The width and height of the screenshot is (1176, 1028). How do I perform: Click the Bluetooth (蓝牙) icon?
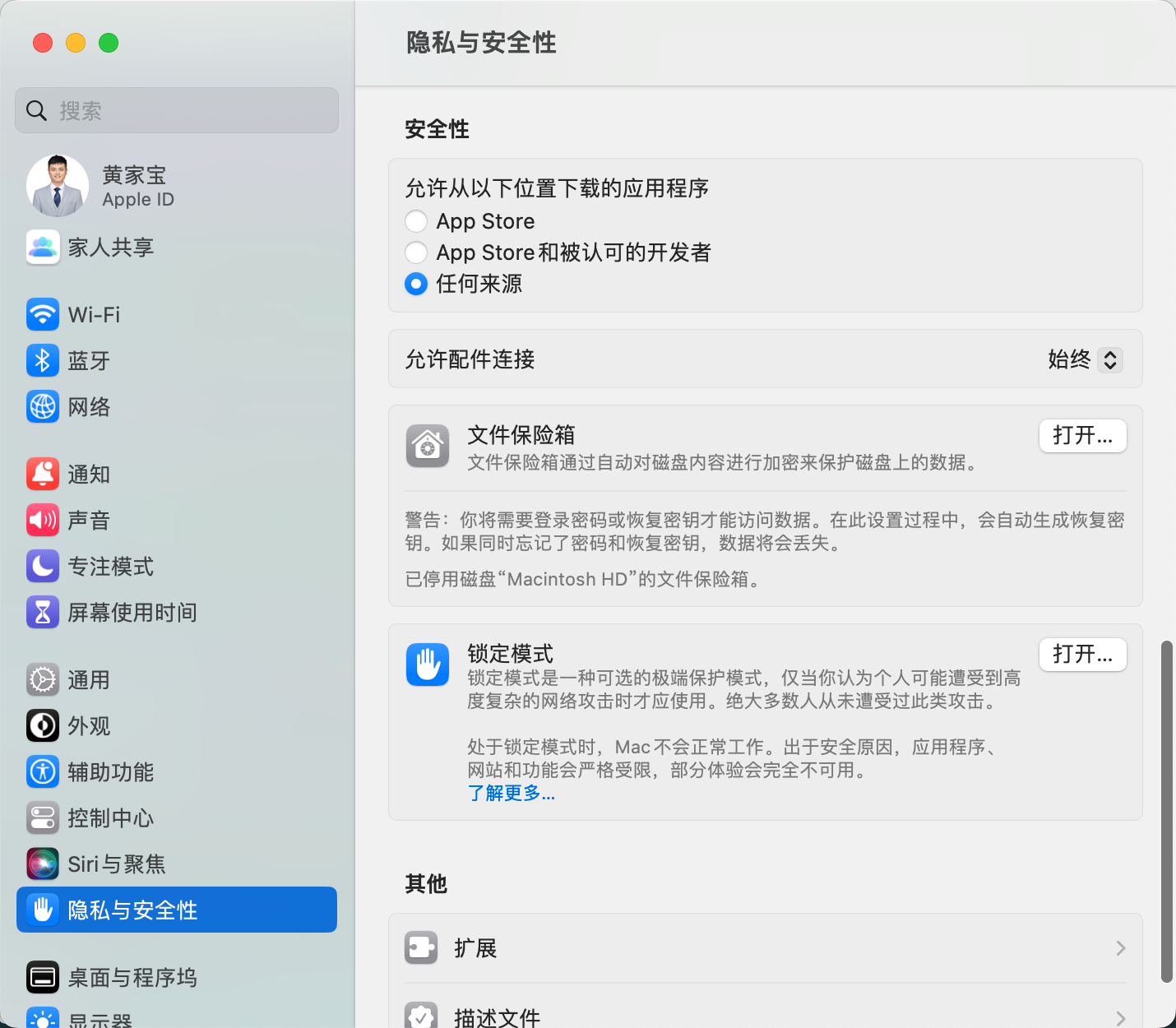(x=43, y=360)
